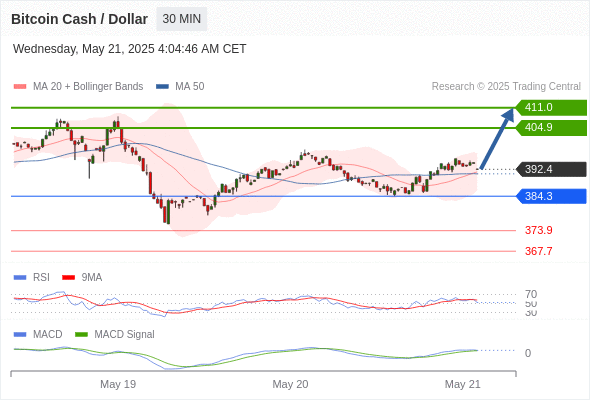
Task: Click the May 19 date axis label
Action: pyautogui.click(x=118, y=384)
